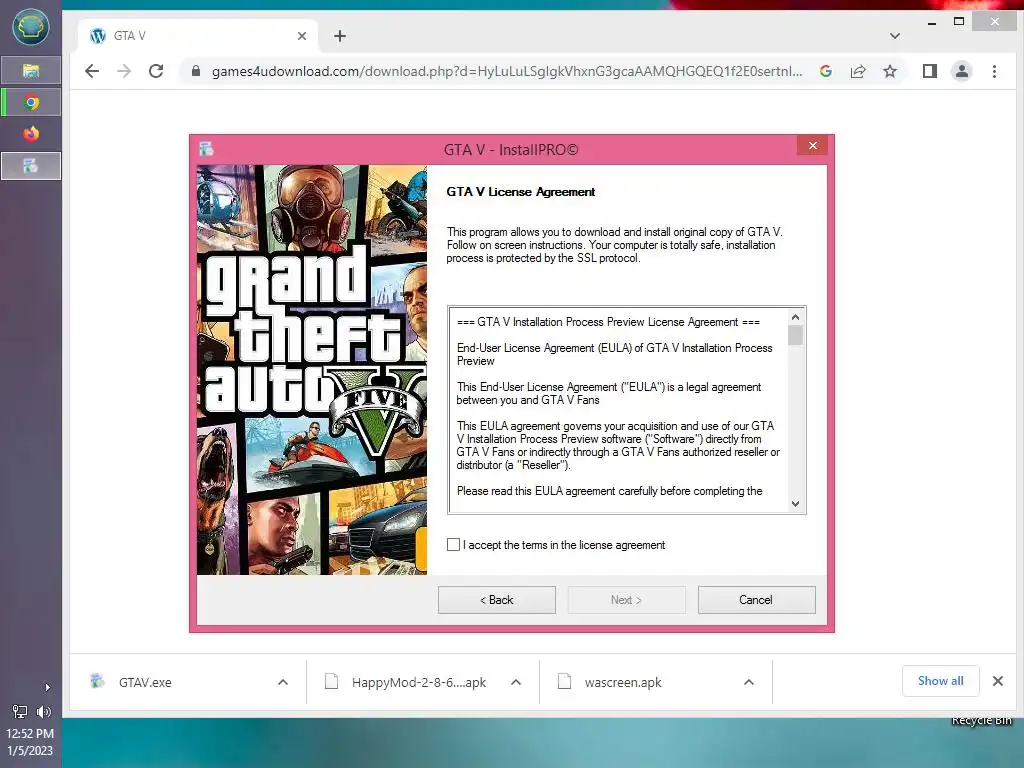Click the Google icon in address bar
The image size is (1024, 768).
pyautogui.click(x=825, y=71)
